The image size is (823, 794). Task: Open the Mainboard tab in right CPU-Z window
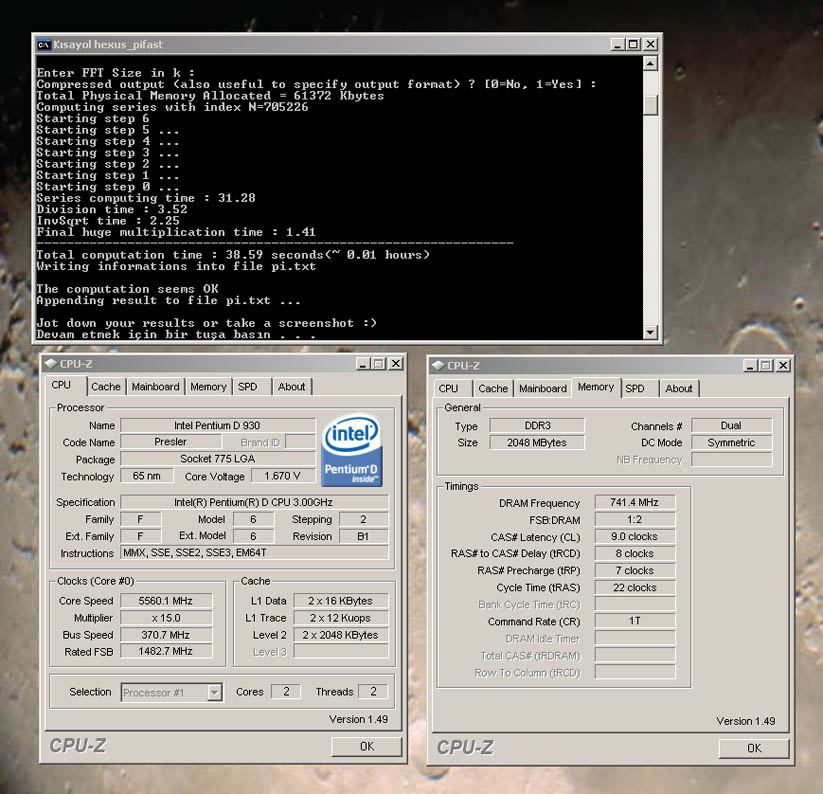coord(543,389)
